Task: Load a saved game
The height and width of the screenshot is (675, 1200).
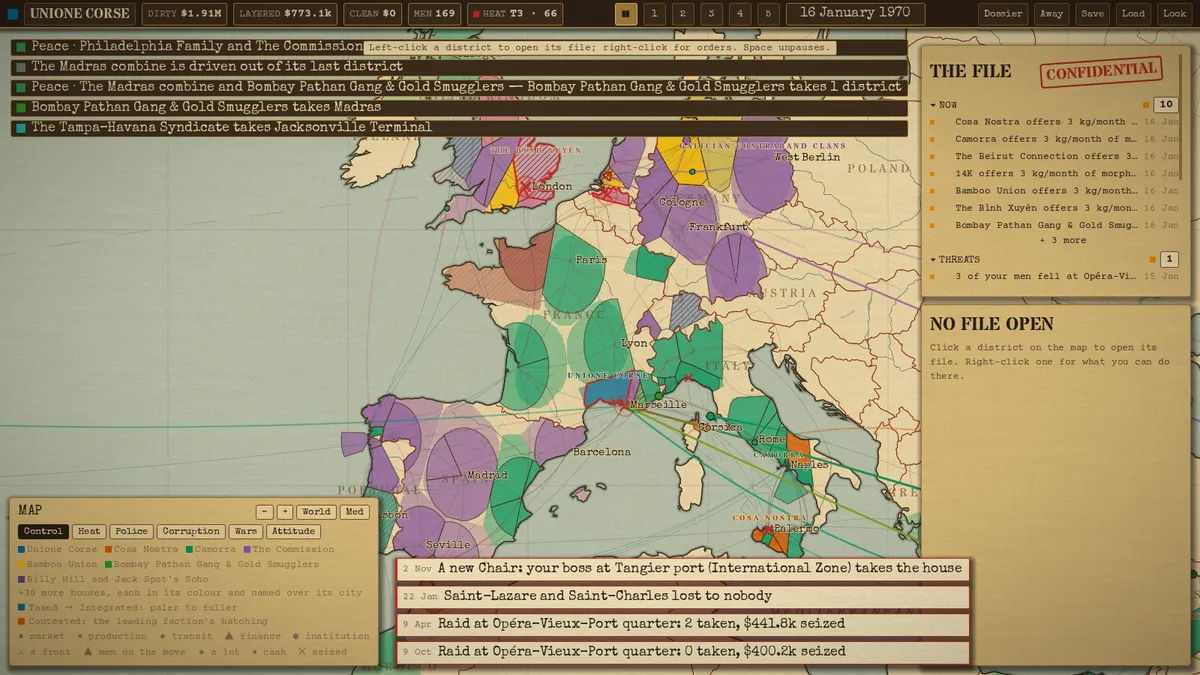Action: tap(1133, 14)
